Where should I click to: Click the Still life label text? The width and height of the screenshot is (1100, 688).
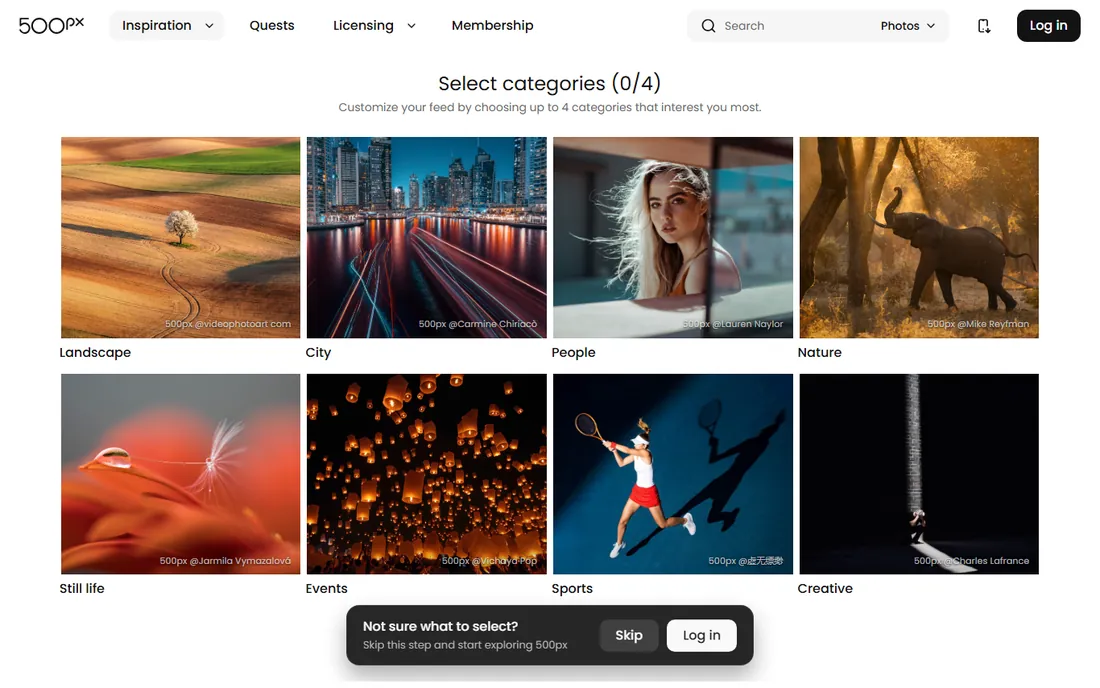tap(81, 588)
